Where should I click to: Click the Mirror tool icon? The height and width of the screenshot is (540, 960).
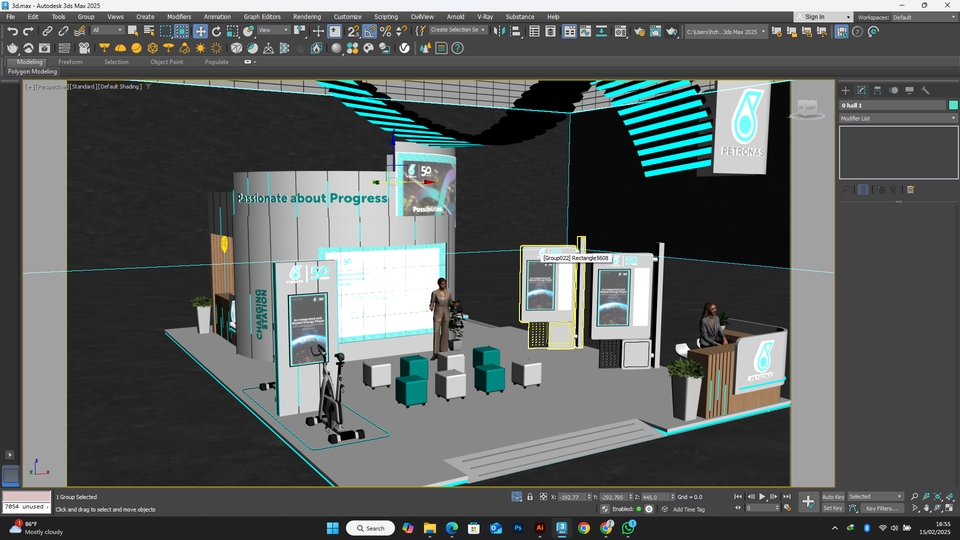499,31
